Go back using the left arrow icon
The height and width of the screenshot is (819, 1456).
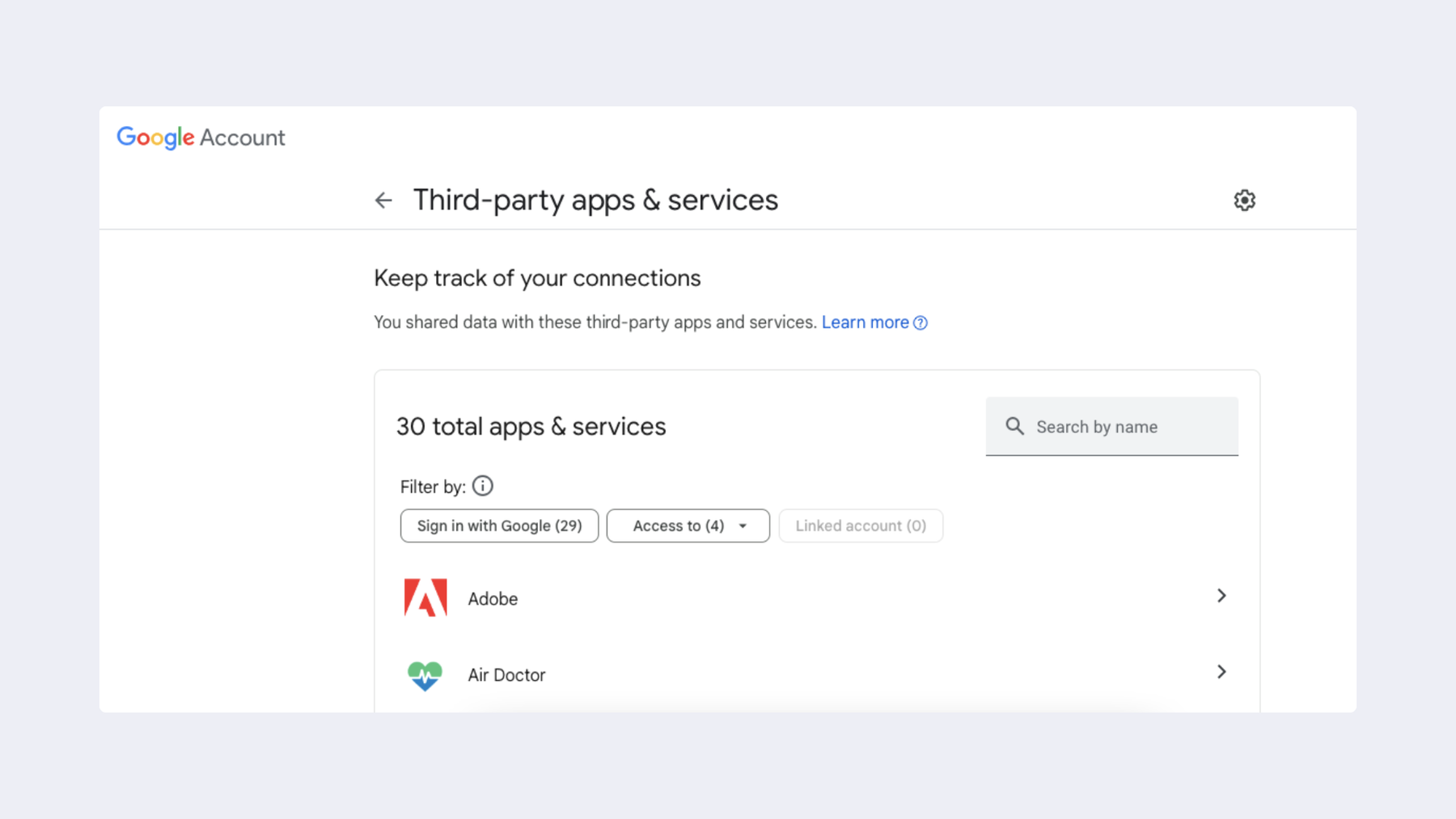(383, 200)
